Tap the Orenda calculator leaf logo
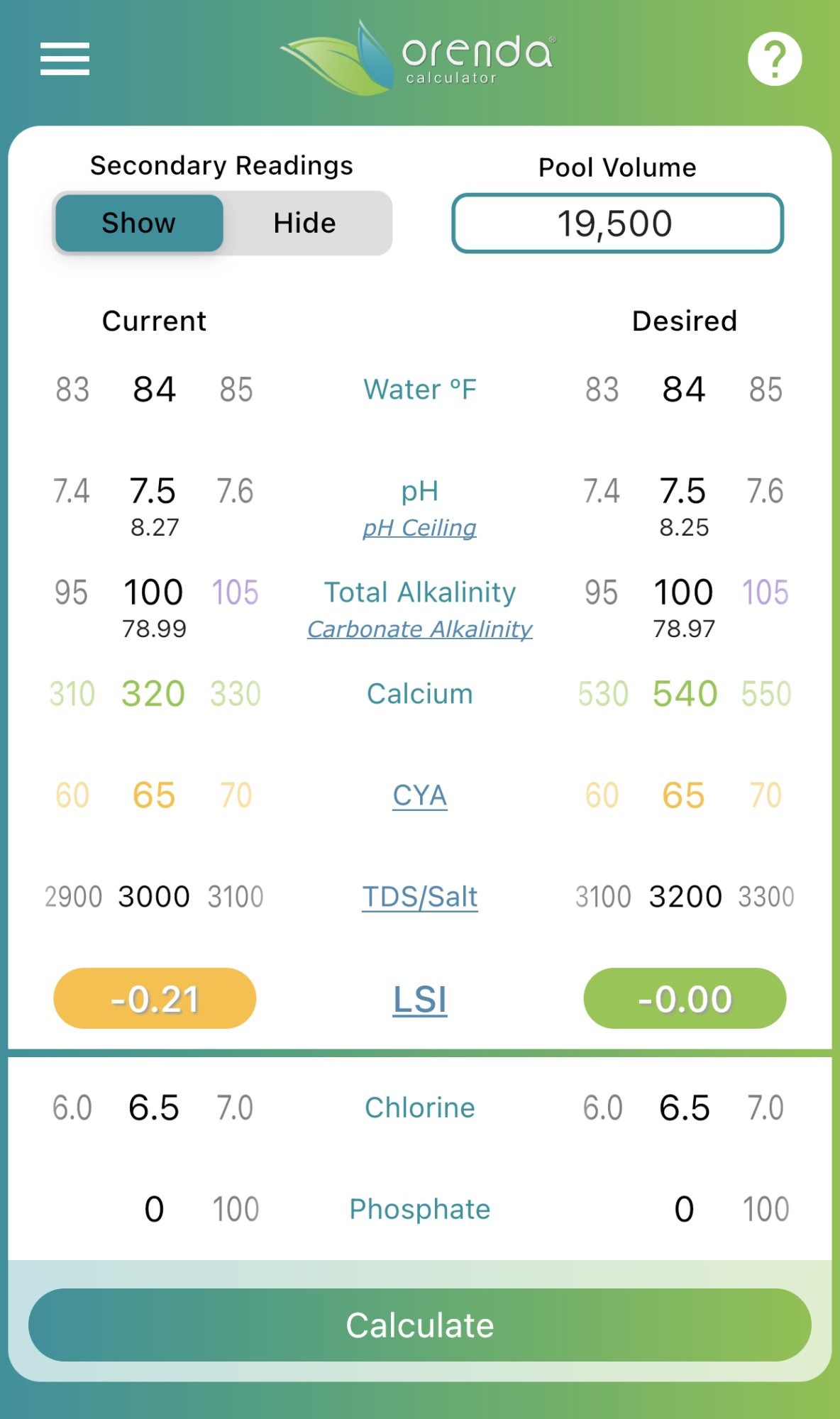Screen dimensions: 840x1419 (418, 58)
